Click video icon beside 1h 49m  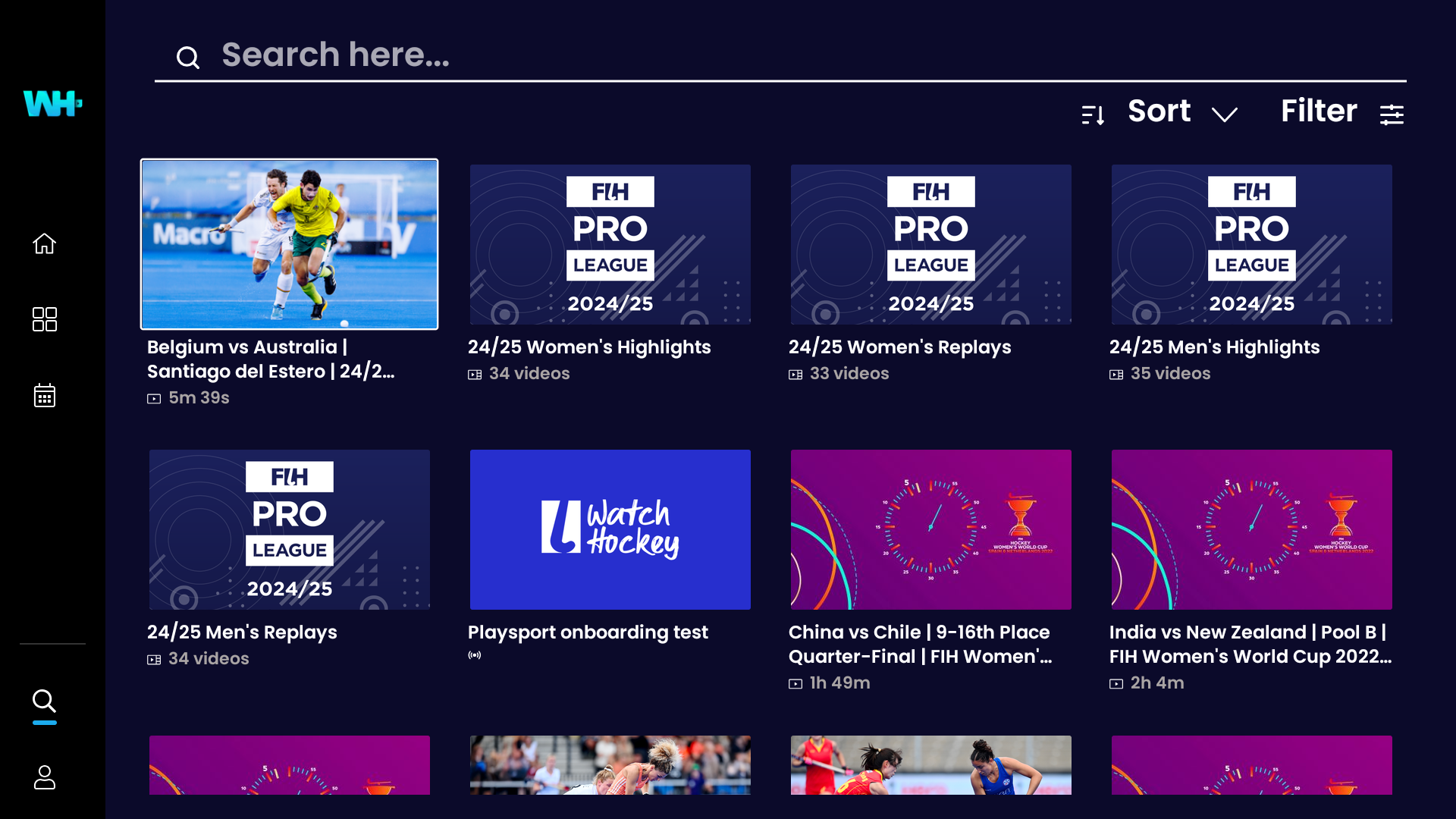tap(795, 684)
